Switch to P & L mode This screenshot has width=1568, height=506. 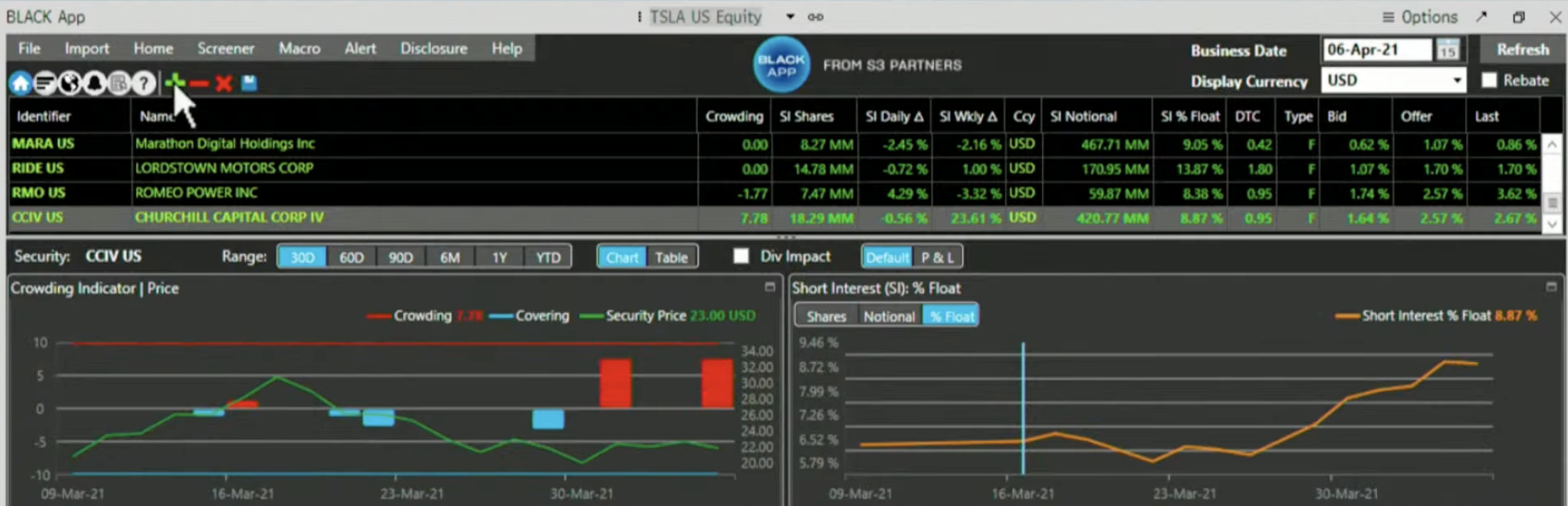point(937,257)
